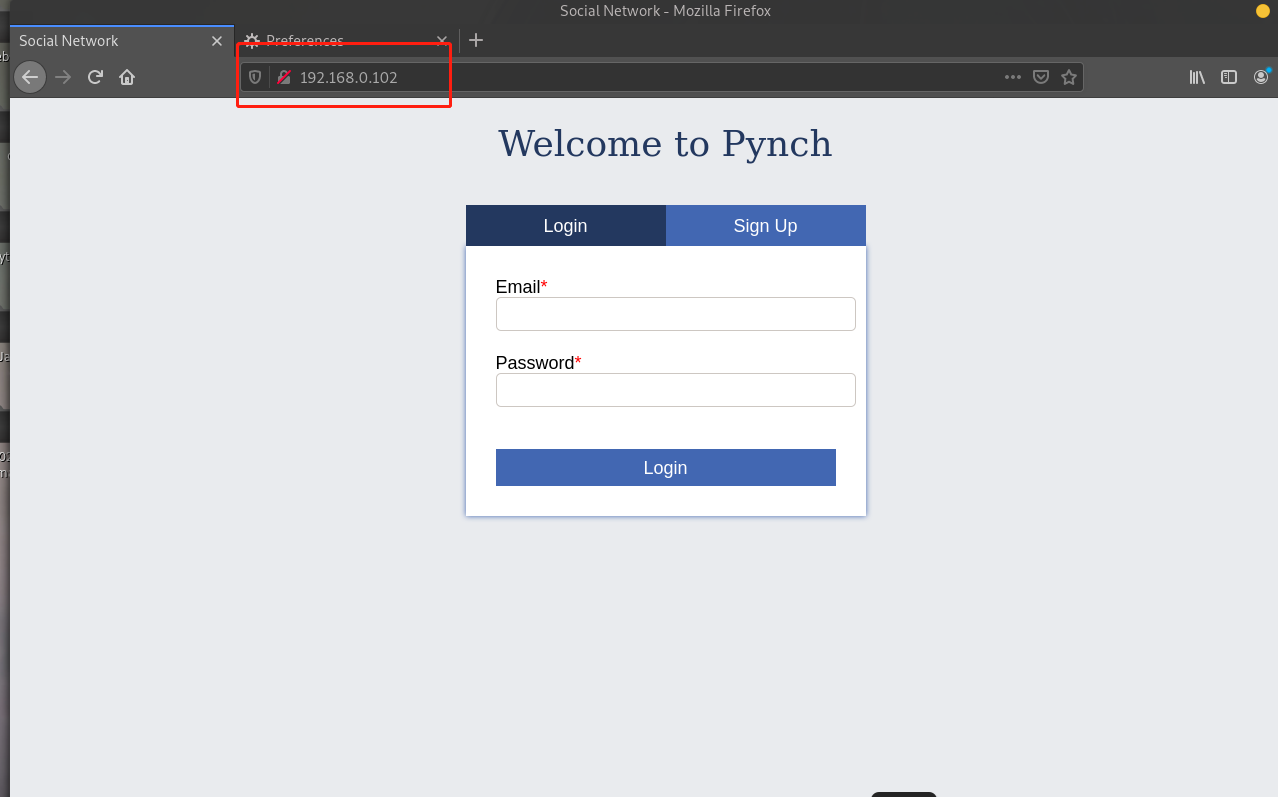Viewport: 1278px width, 797px height.
Task: Switch to the Sign Up form
Action: [x=766, y=226]
